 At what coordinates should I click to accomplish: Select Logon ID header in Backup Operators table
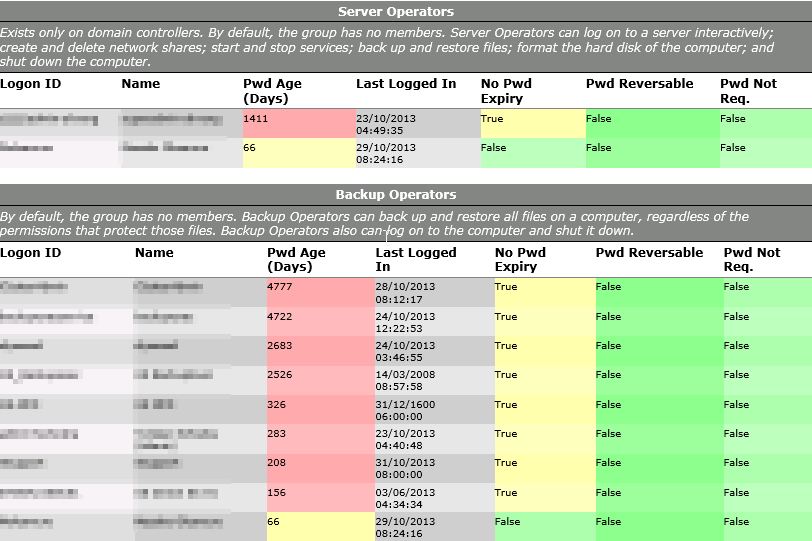(x=30, y=253)
